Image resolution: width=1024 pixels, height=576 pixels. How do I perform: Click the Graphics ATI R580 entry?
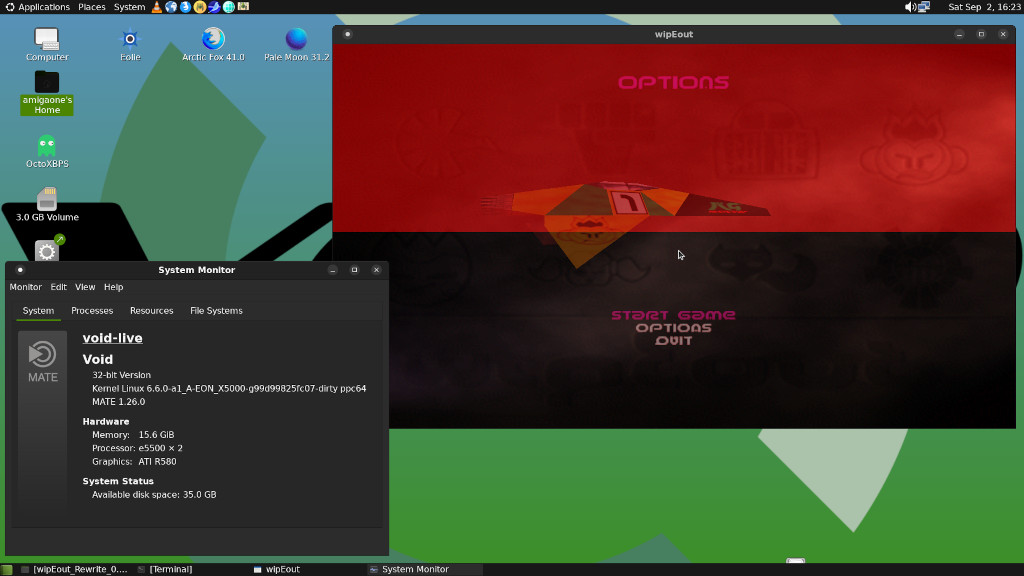tap(134, 462)
